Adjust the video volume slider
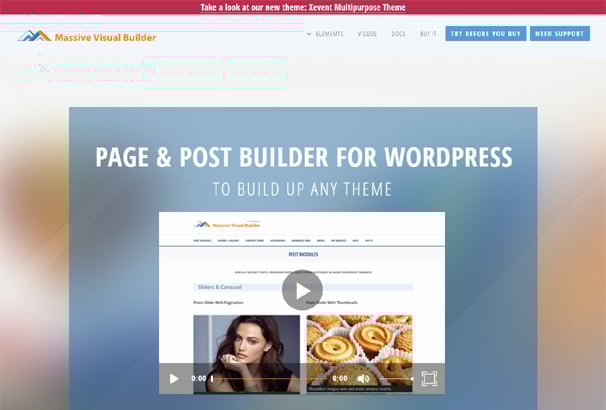606x410 pixels. (394, 379)
